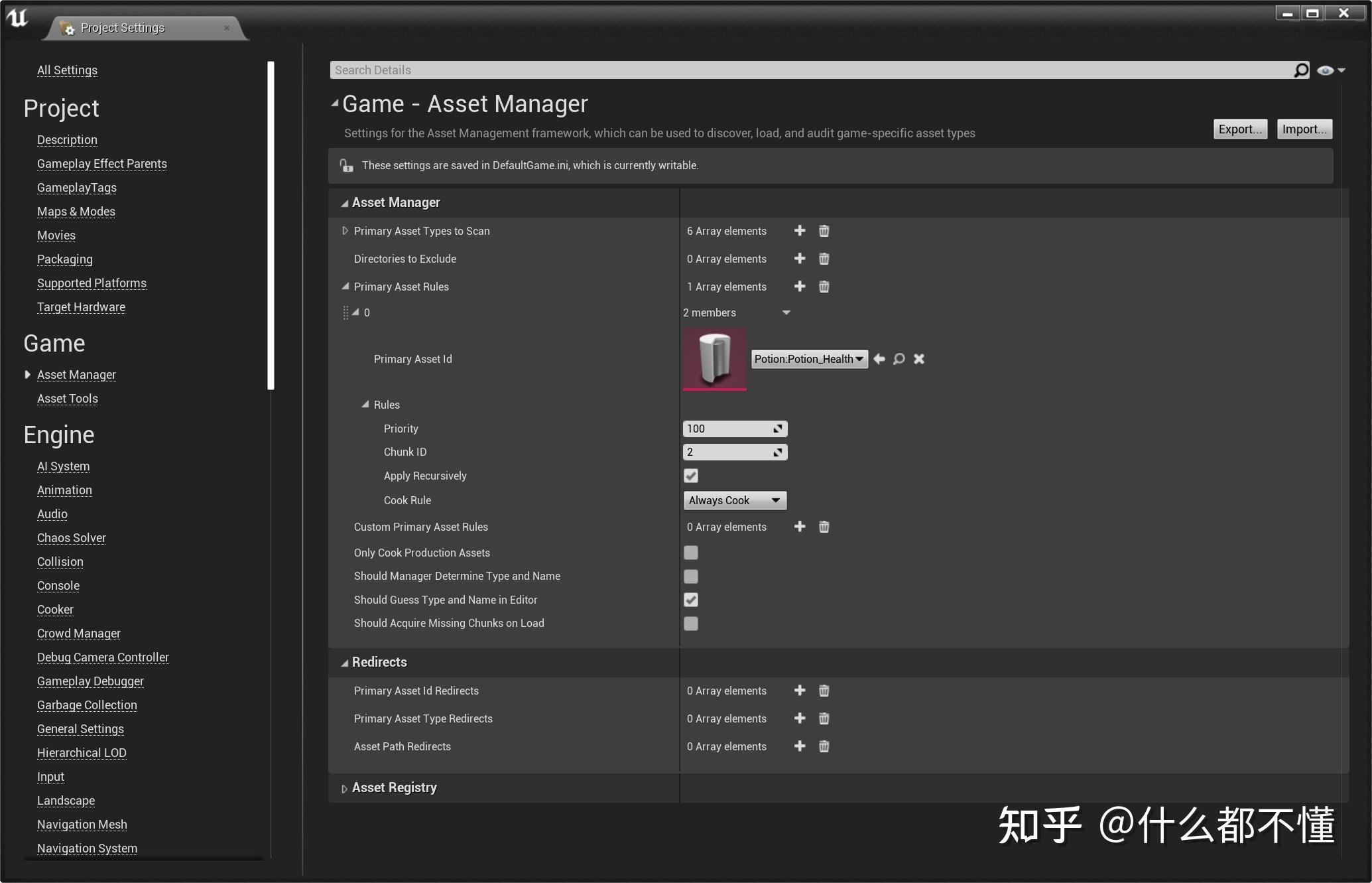Use selected asset via back-arrow icon

[x=879, y=359]
